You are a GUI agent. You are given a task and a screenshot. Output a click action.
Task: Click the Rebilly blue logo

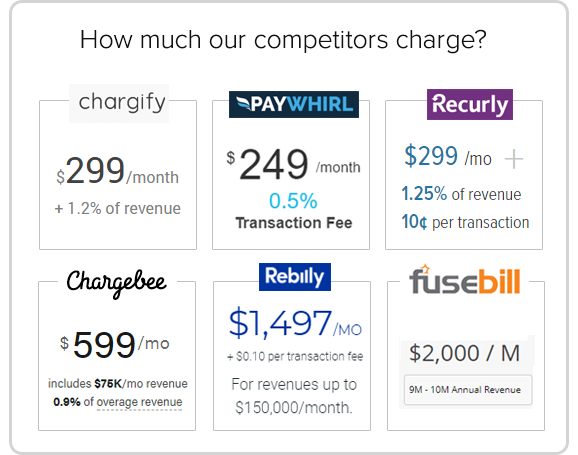click(295, 277)
